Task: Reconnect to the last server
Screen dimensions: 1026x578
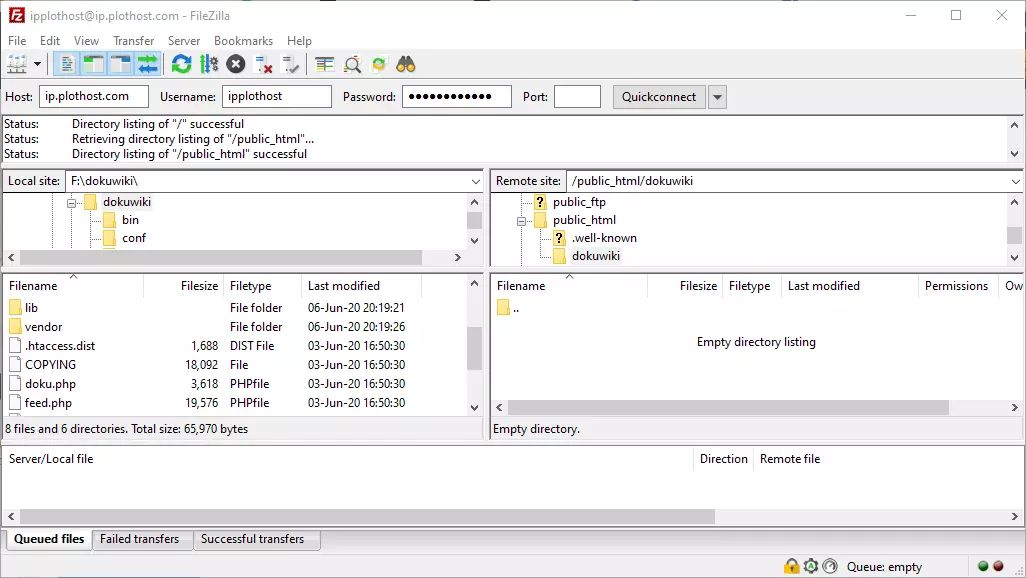Action: (x=290, y=64)
